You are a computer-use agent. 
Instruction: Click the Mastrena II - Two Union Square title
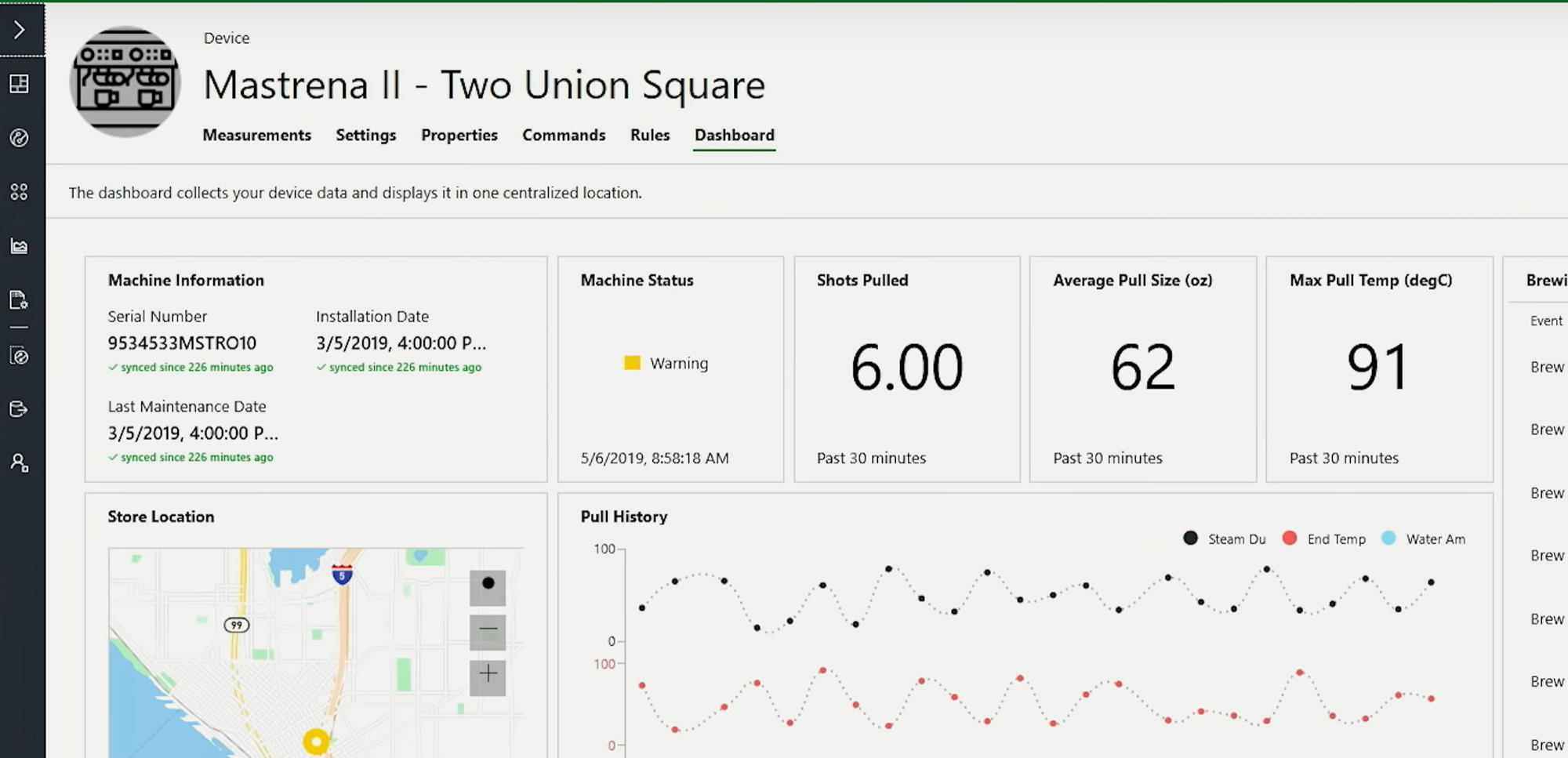[x=484, y=85]
